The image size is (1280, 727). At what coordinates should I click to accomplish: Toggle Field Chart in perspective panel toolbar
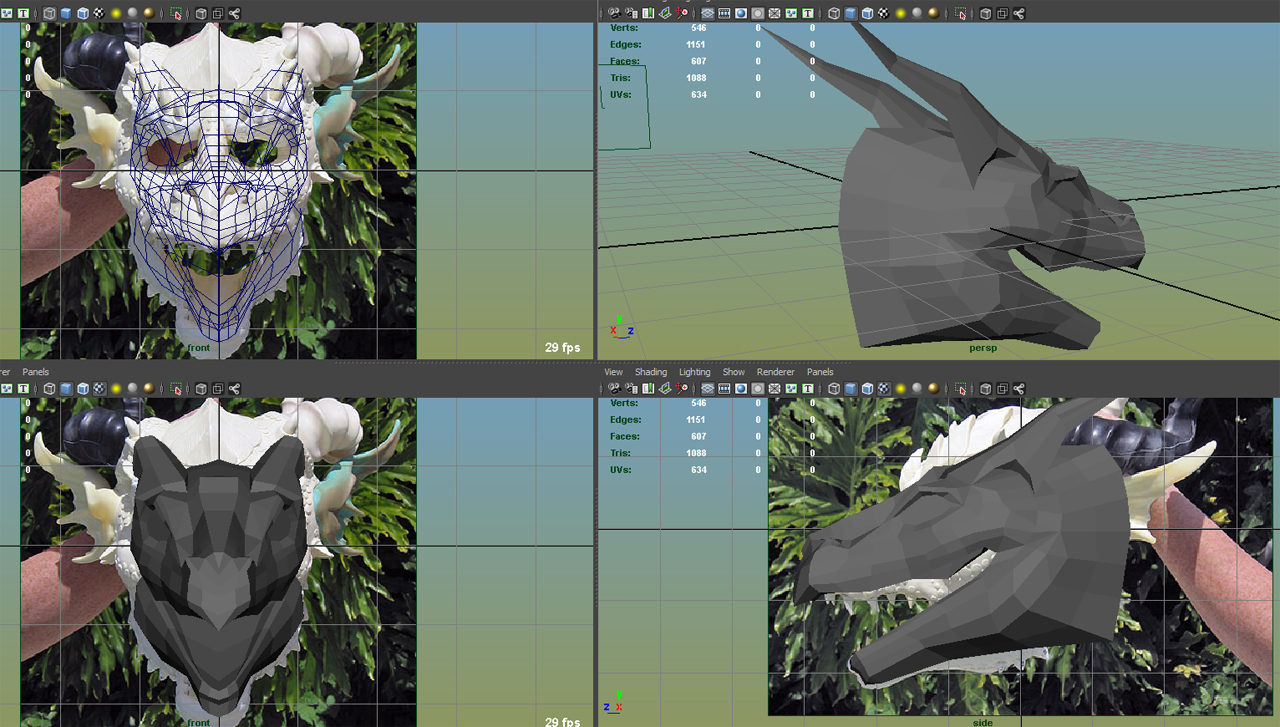coord(774,14)
